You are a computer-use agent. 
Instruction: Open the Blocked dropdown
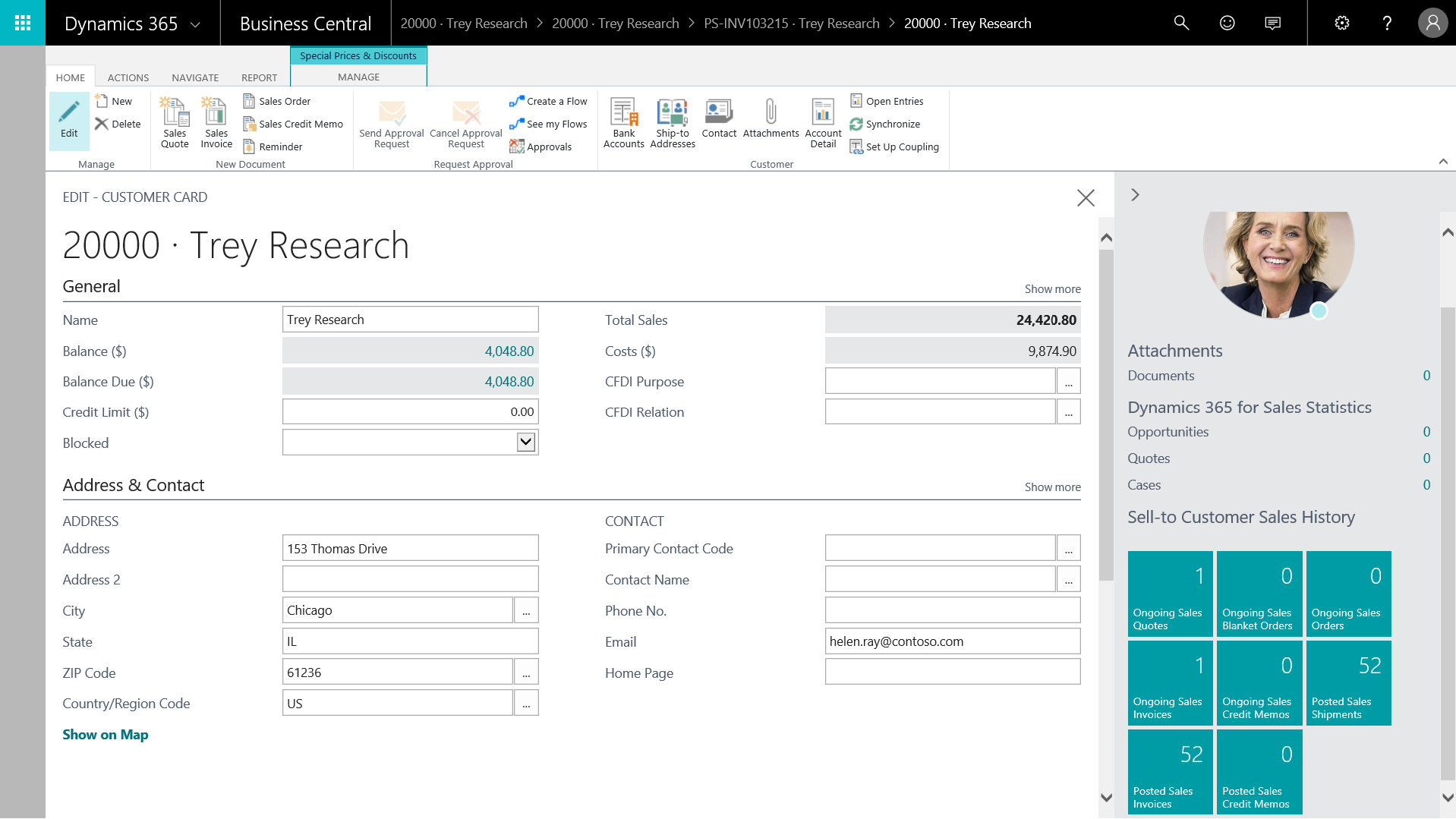click(x=525, y=443)
